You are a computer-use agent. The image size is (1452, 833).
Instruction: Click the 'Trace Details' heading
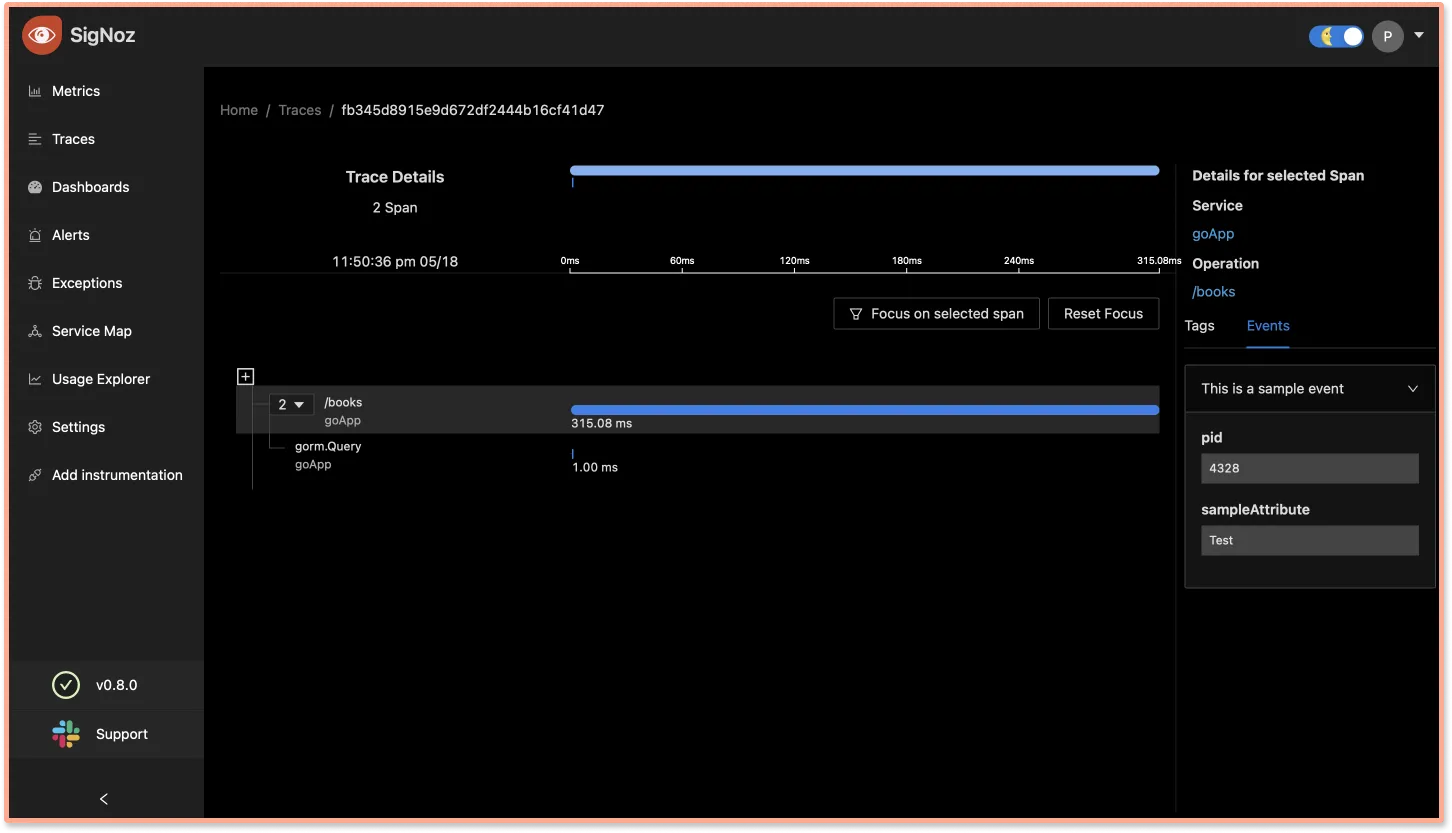pos(395,177)
